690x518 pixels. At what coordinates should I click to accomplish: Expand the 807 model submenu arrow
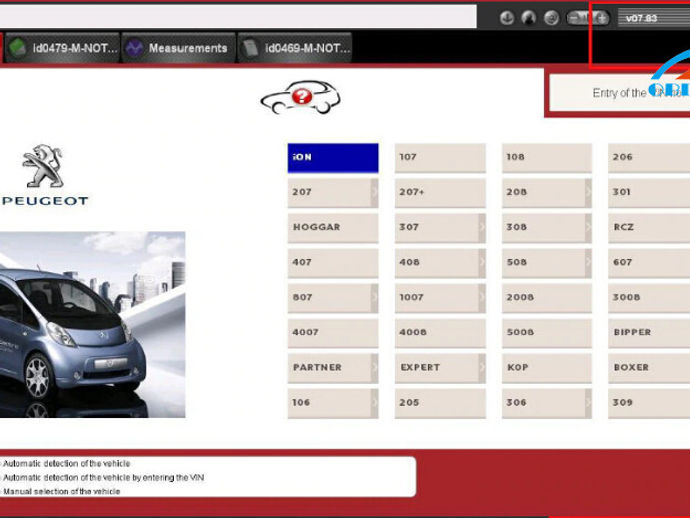(x=374, y=298)
